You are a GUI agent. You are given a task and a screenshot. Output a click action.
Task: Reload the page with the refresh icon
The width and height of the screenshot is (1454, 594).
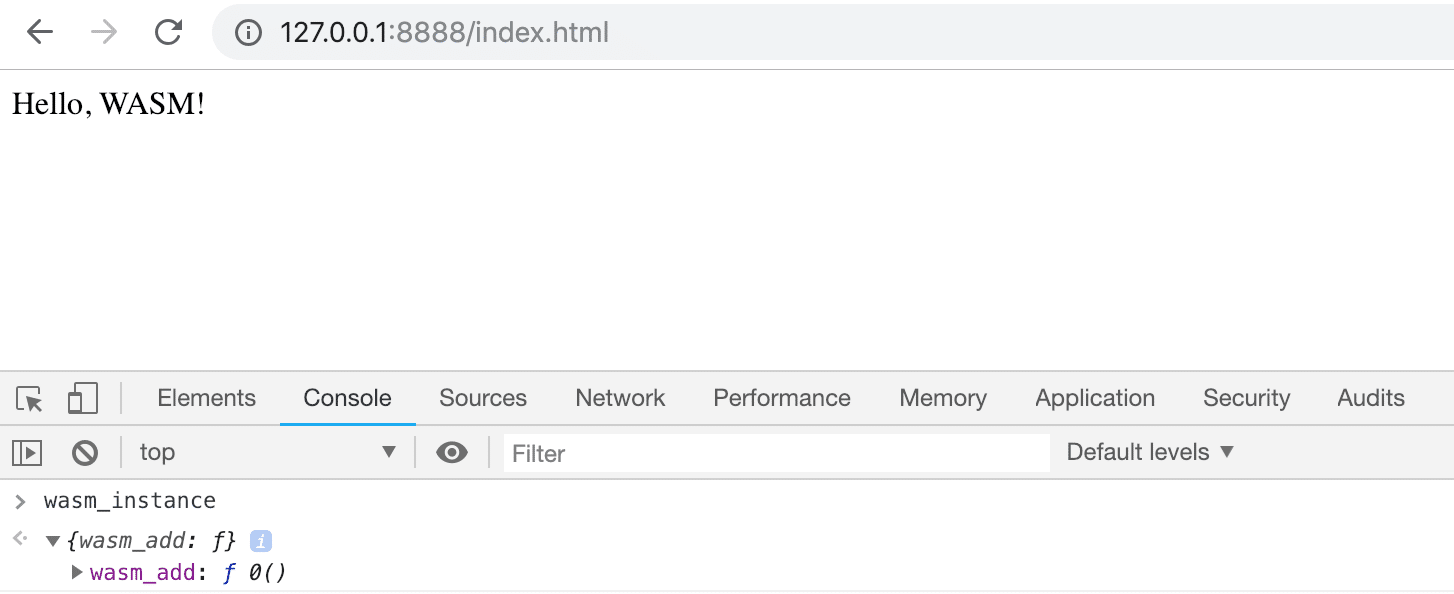168,33
